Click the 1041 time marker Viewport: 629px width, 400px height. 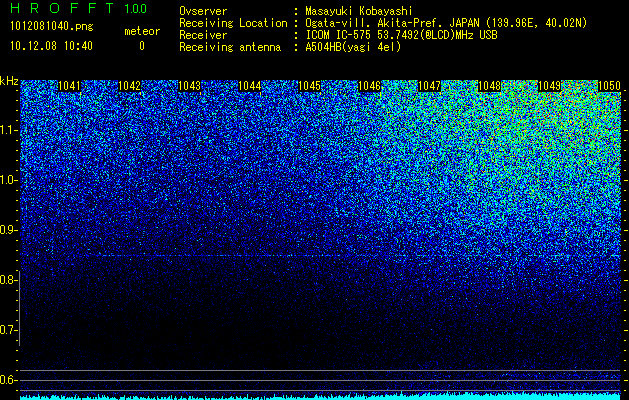pos(69,86)
